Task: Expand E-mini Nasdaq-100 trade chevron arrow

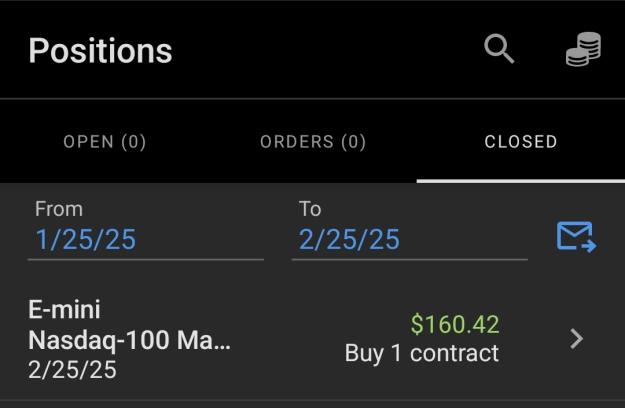Action: (x=576, y=339)
